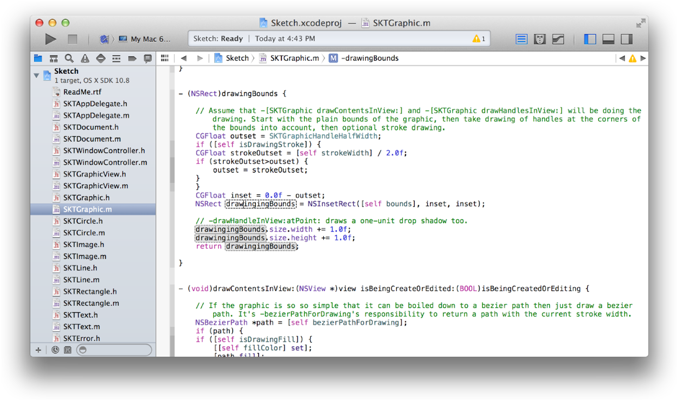Viewport: 678px width, 401px height.
Task: Open the Breakpoint navigator
Action: click(x=132, y=58)
